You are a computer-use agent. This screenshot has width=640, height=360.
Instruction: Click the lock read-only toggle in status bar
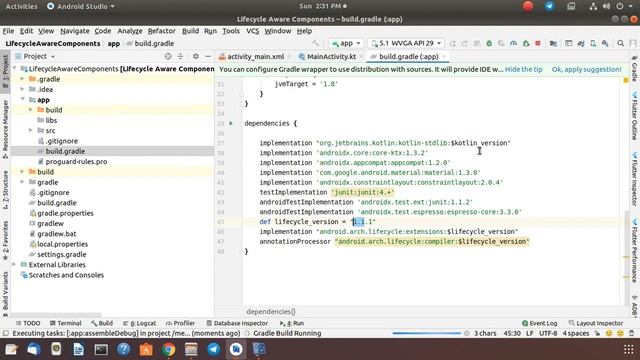597,333
